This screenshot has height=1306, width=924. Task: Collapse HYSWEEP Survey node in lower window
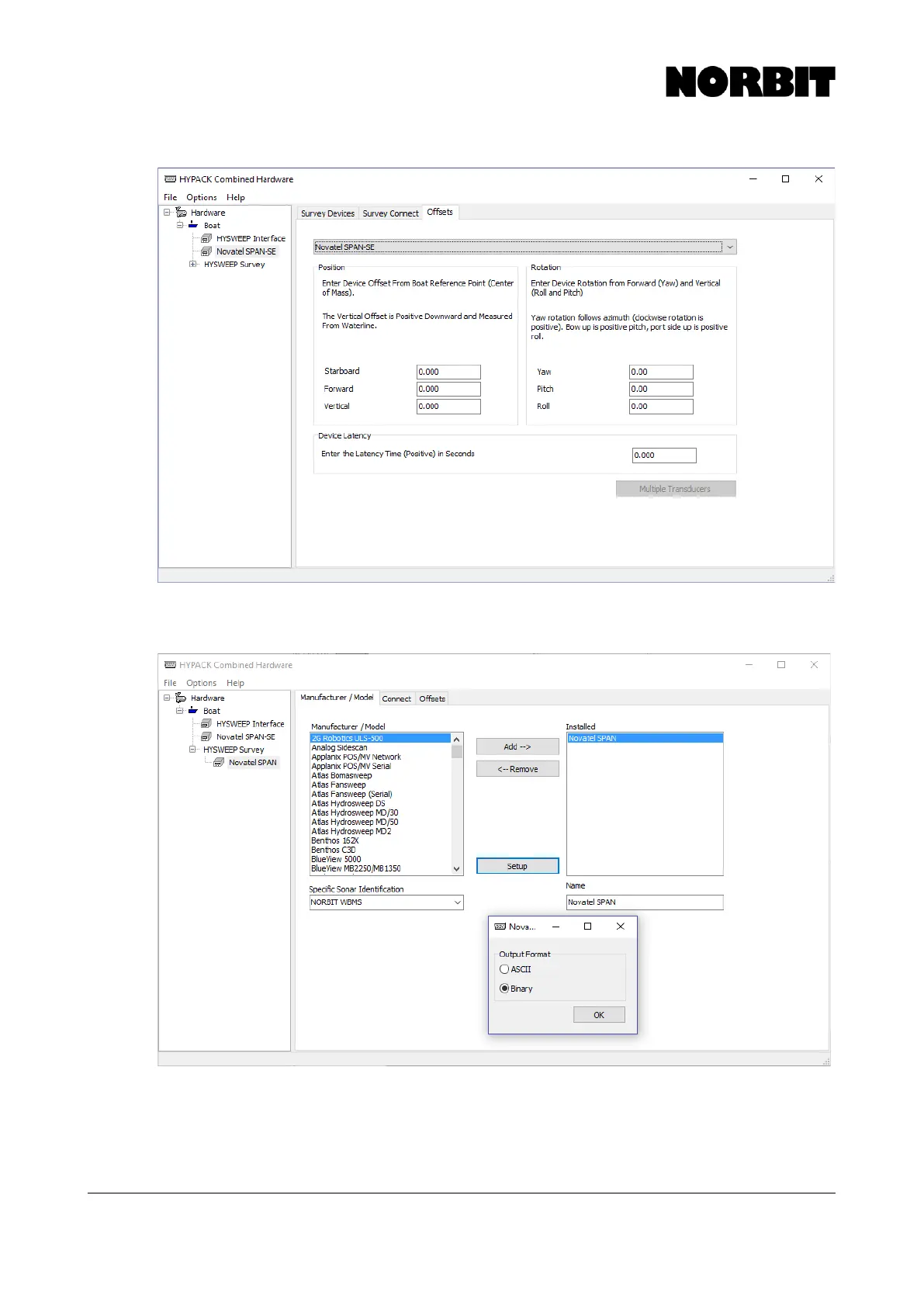192,750
